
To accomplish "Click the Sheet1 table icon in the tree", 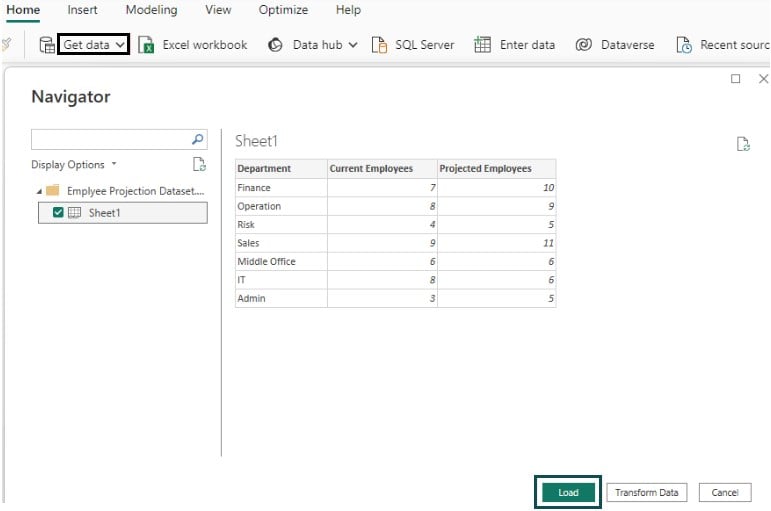I will pyautogui.click(x=74, y=212).
